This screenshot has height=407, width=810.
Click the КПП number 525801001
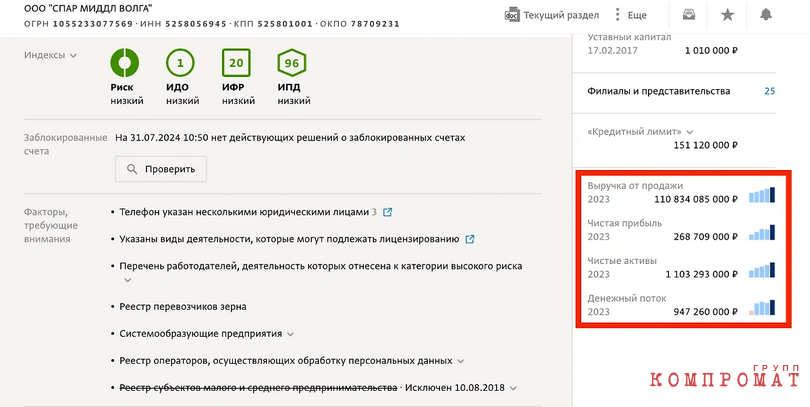coord(285,24)
